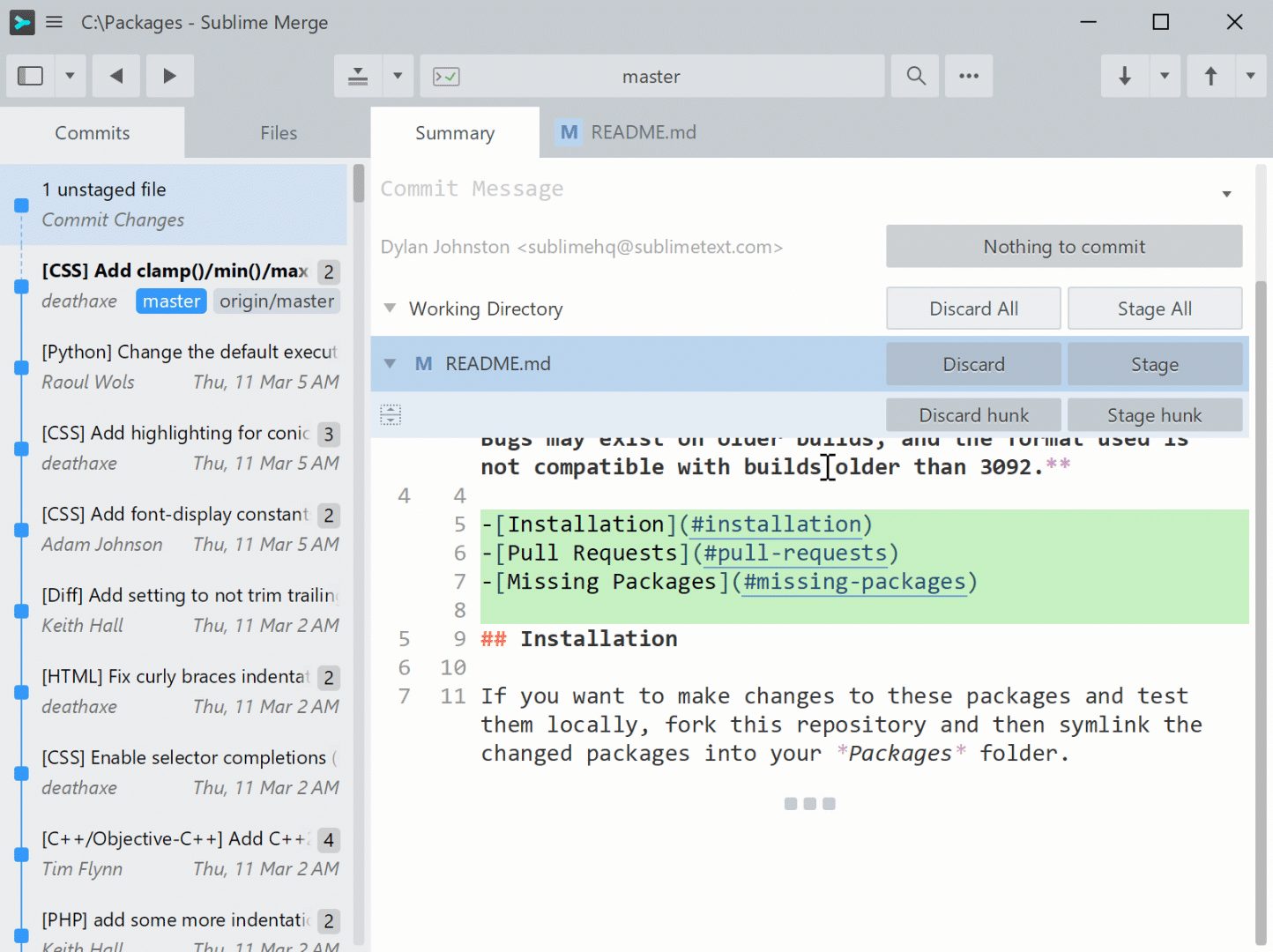Screen dimensions: 1273x952
Task: Stage the README.md file
Action: click(1155, 364)
